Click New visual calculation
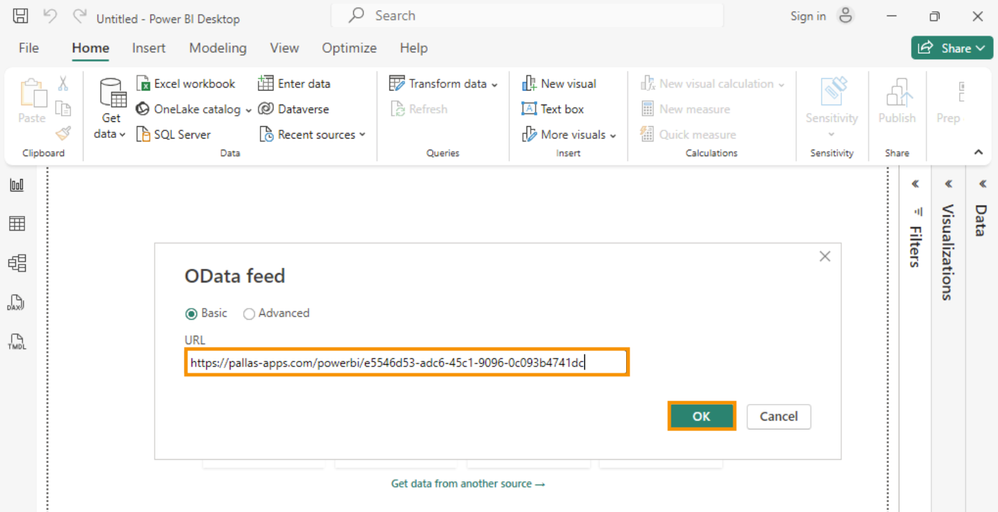The width and height of the screenshot is (998, 512). point(713,83)
